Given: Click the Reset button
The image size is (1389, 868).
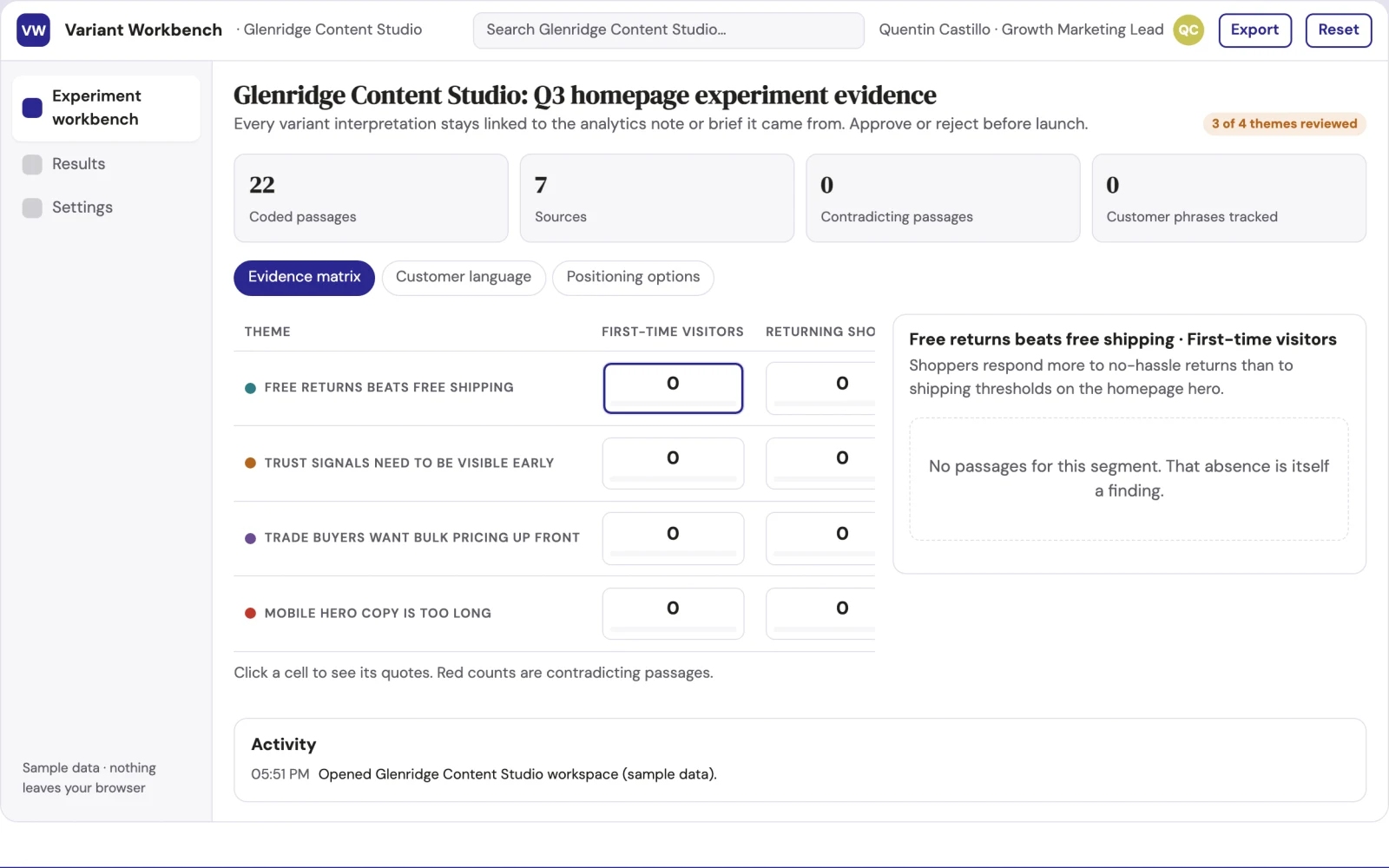Looking at the screenshot, I should 1338,30.
